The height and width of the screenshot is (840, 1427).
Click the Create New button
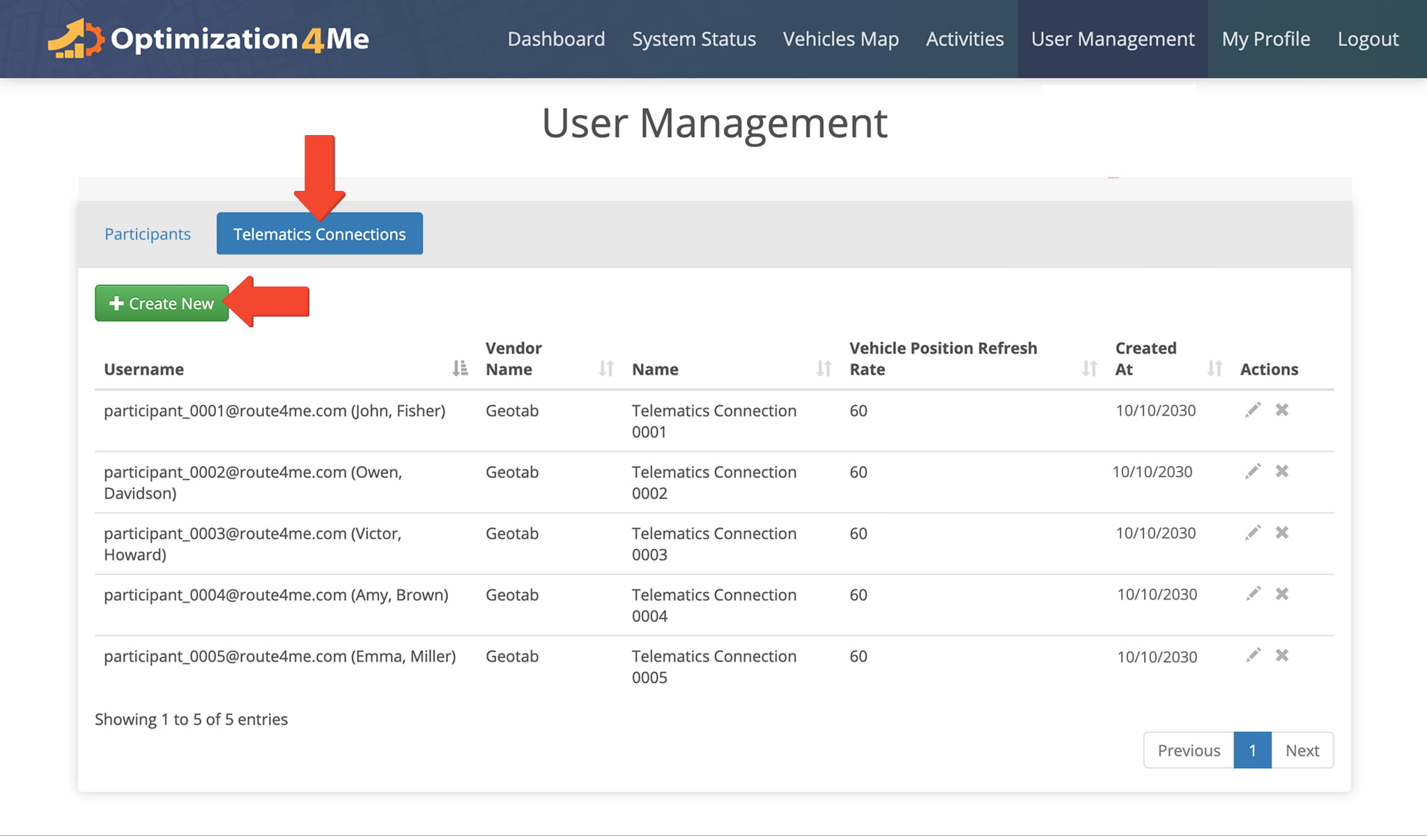(162, 304)
